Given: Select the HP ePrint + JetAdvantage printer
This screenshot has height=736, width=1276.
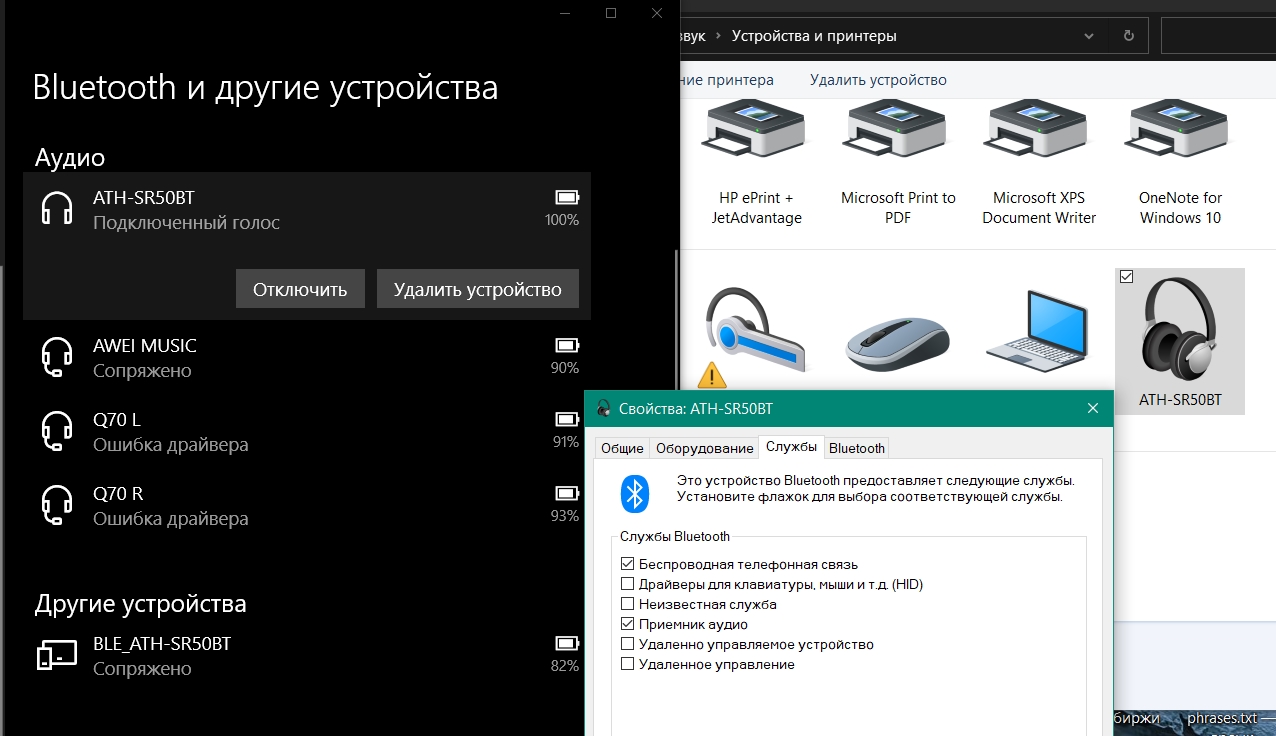Looking at the screenshot, I should click(757, 165).
